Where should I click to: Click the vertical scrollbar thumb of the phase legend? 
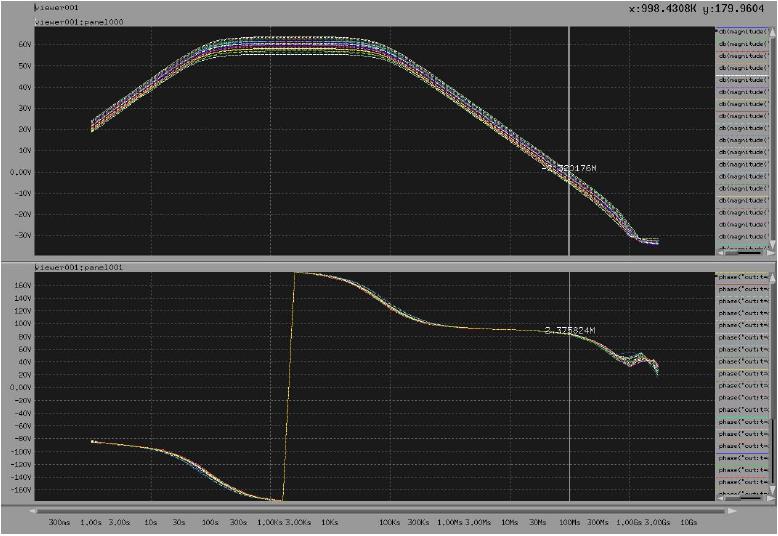tap(773, 452)
